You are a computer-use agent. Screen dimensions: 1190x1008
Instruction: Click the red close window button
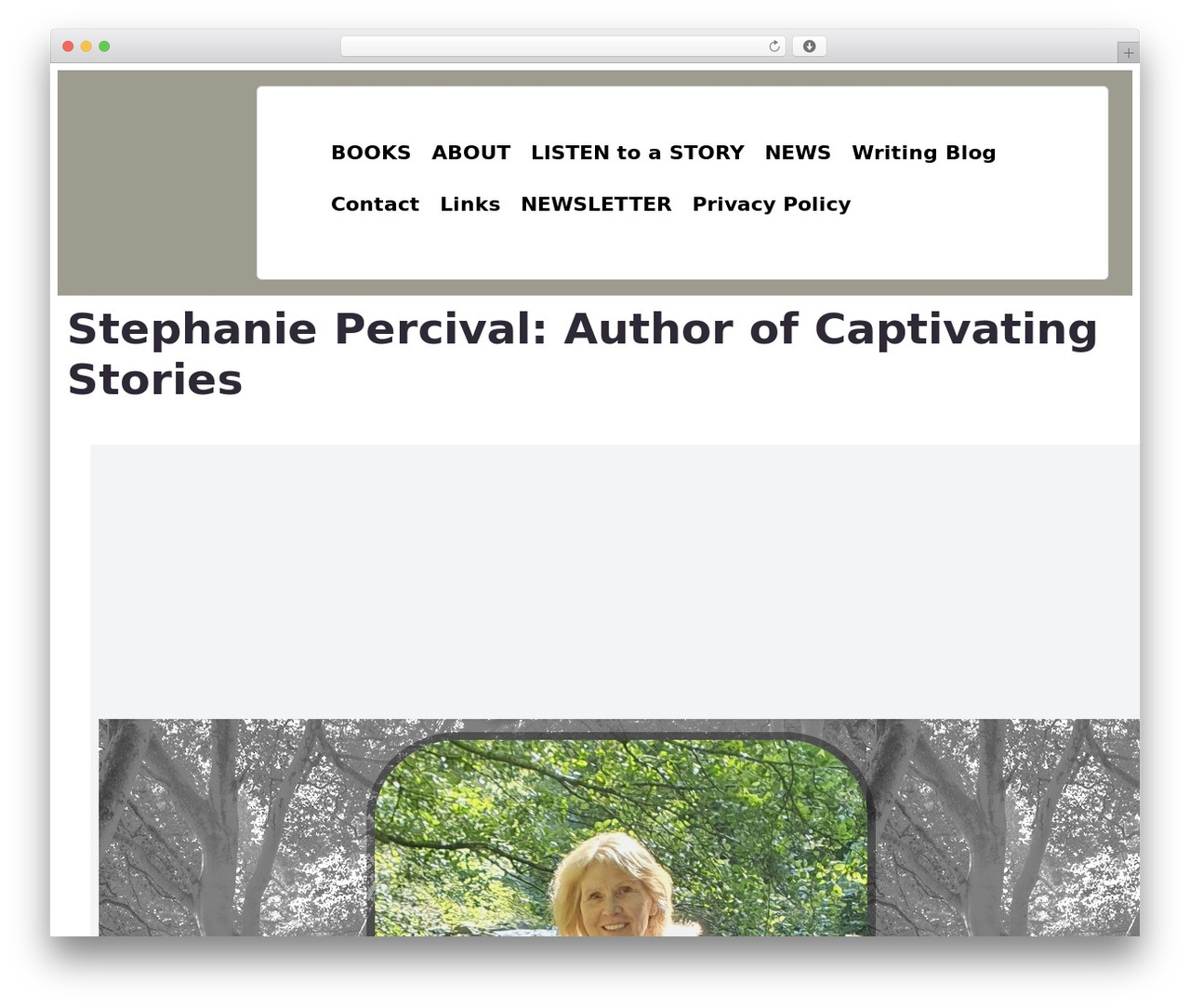point(68,46)
